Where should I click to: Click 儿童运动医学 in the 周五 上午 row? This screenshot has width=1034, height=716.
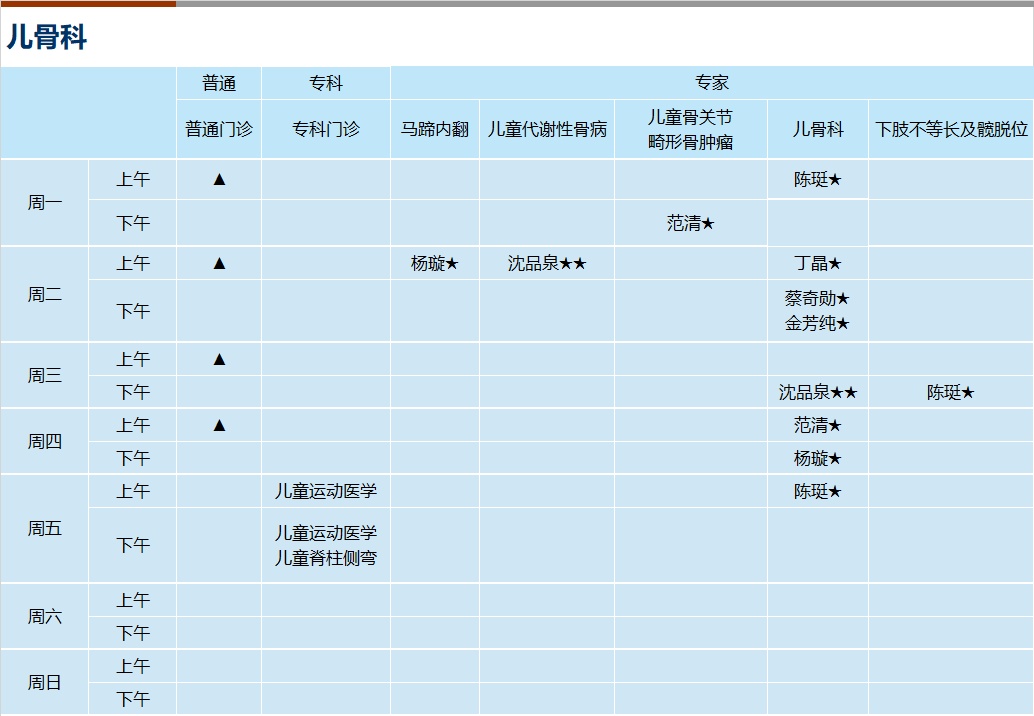point(326,491)
